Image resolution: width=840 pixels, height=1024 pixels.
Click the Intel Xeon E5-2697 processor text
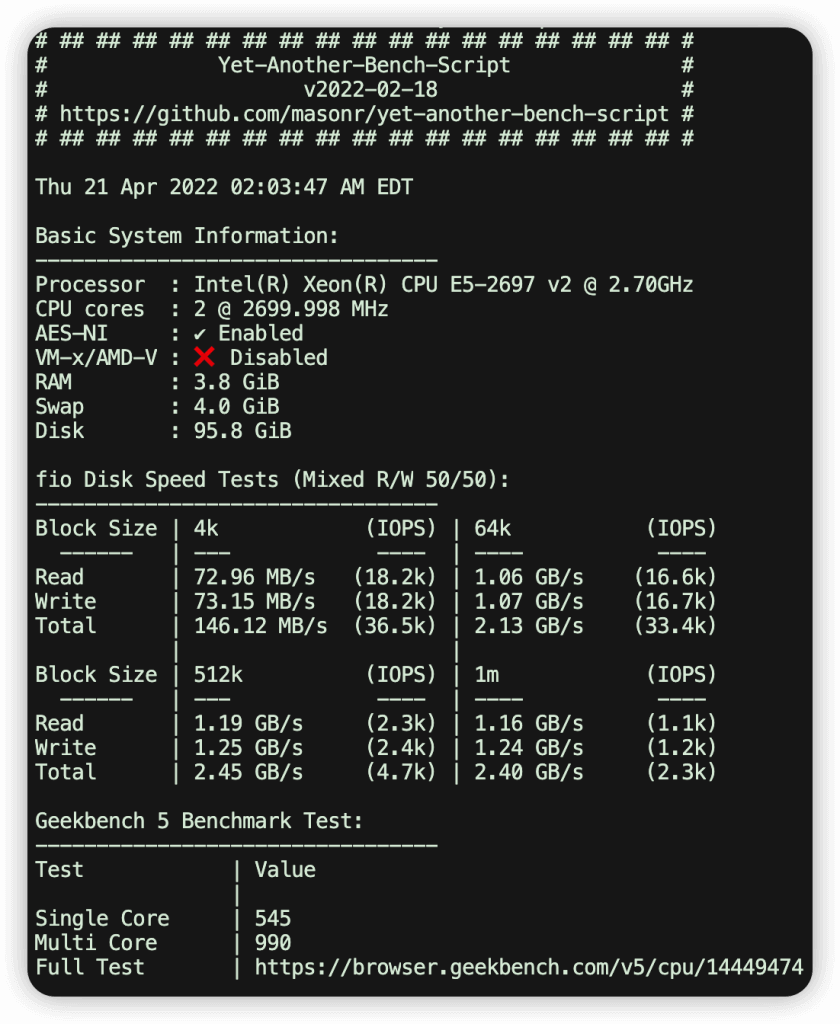point(443,285)
